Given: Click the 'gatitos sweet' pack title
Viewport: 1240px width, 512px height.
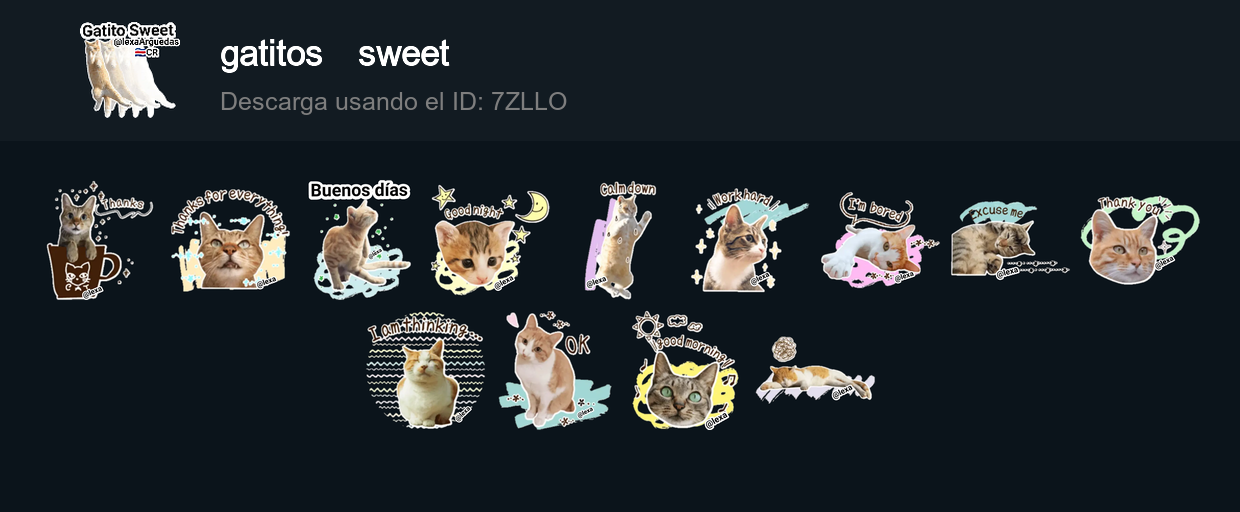Looking at the screenshot, I should (x=335, y=54).
